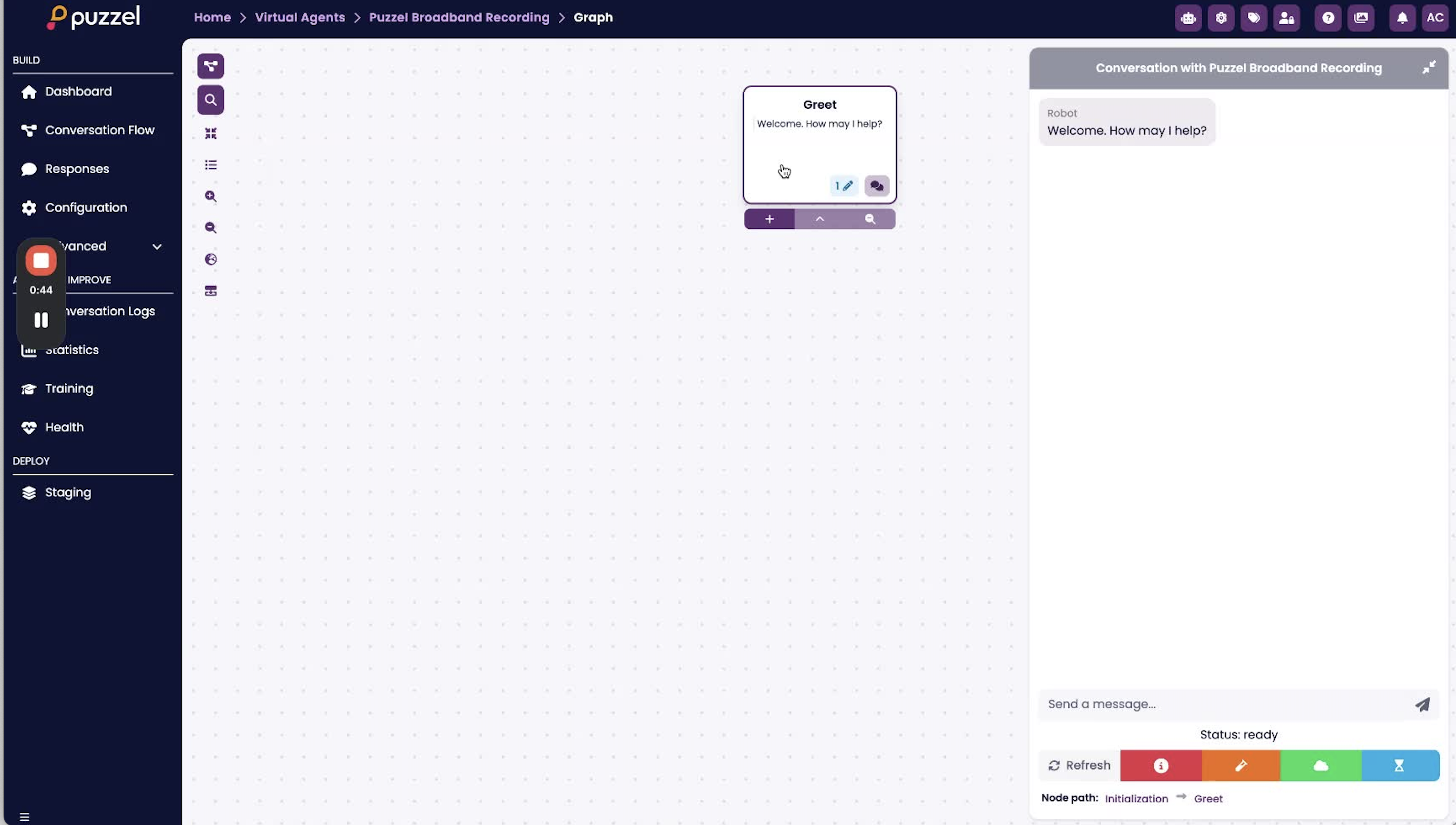Pause the screen recording
Viewport: 1456px width, 825px height.
tap(41, 320)
